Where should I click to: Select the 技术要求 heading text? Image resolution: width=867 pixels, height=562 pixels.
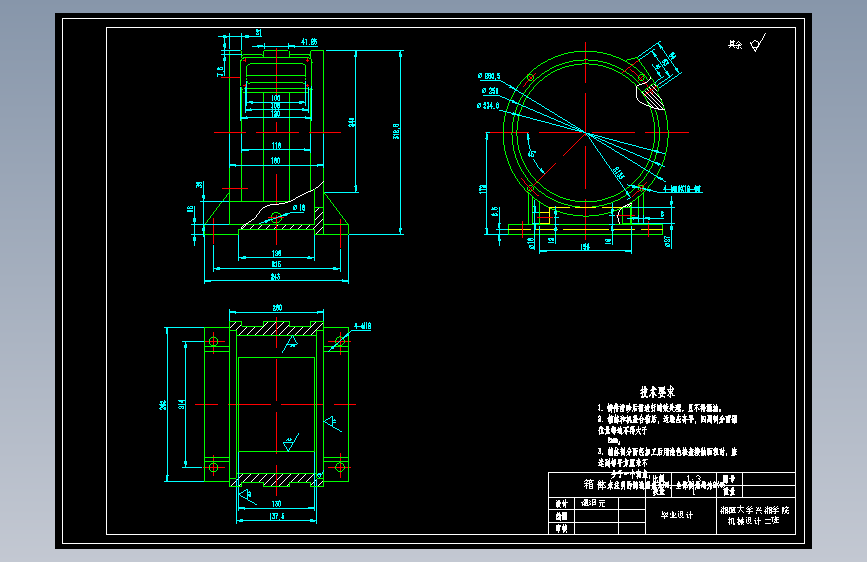point(657,392)
